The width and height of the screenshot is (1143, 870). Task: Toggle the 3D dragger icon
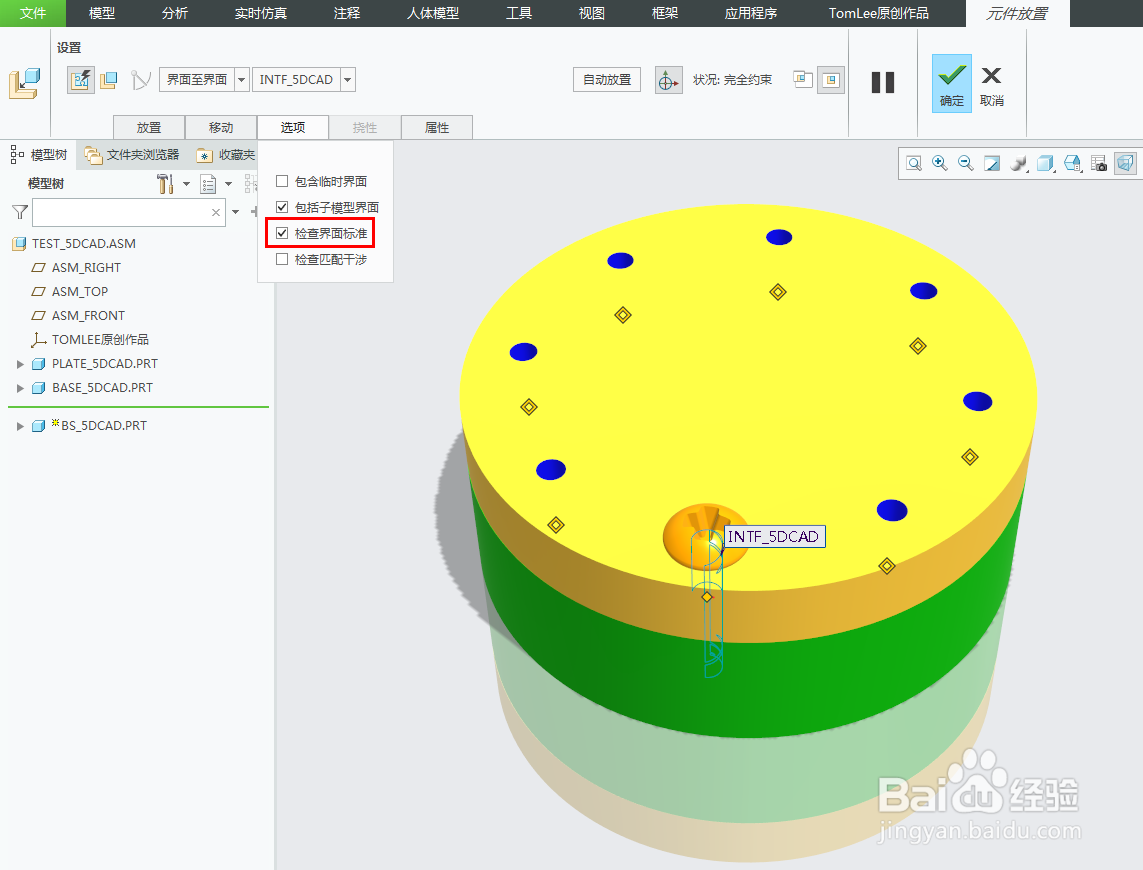click(668, 80)
